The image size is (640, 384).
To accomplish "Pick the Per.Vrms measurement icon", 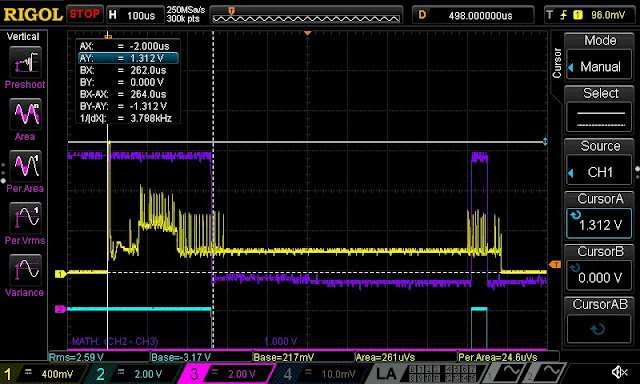I will (x=25, y=218).
